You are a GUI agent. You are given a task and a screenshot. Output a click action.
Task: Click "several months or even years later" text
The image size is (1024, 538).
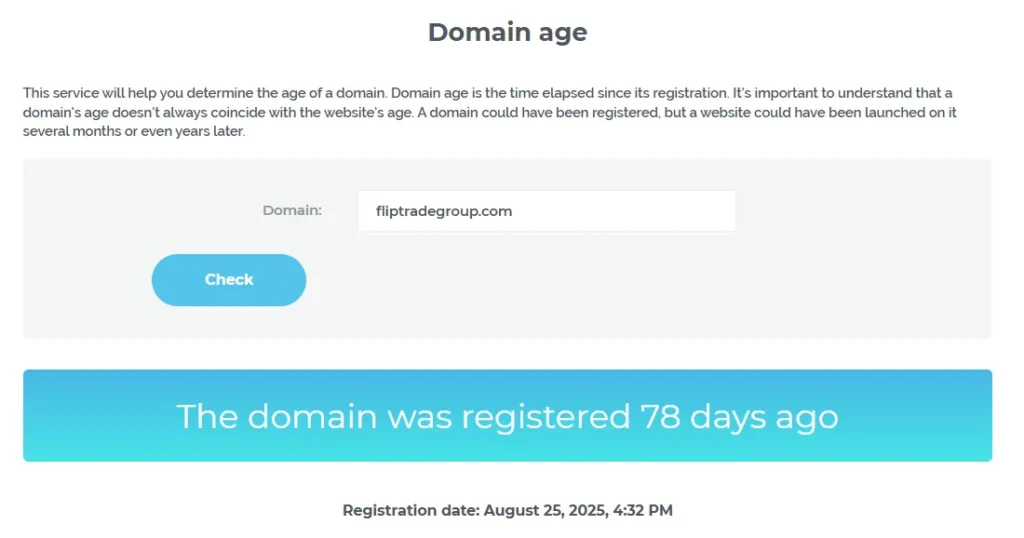pos(134,132)
